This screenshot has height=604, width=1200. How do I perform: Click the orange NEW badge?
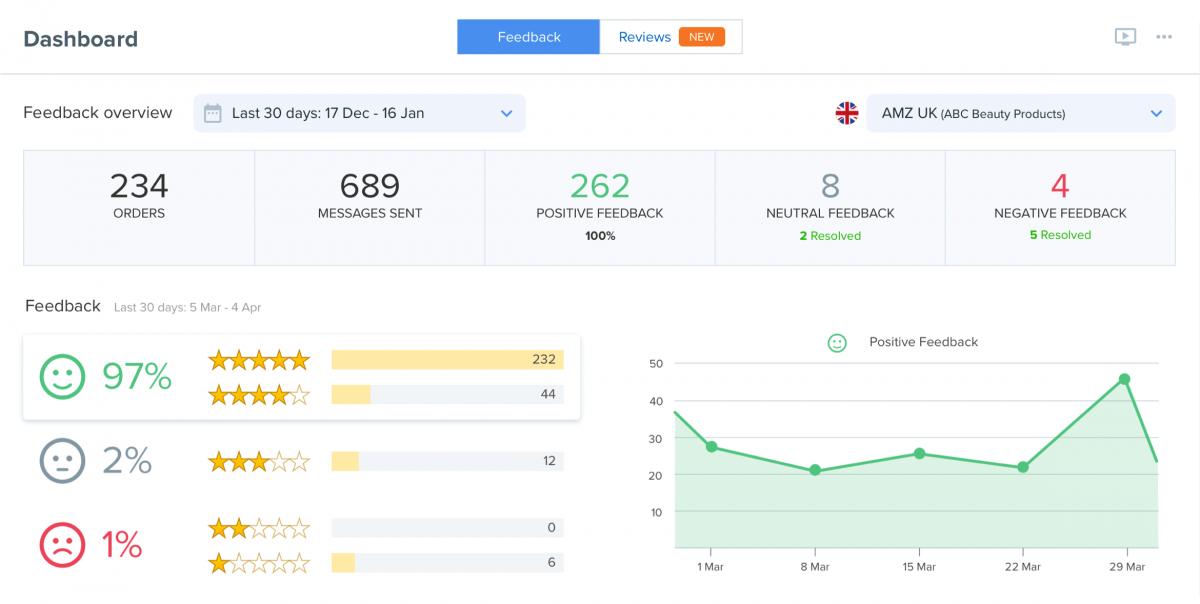tap(702, 37)
